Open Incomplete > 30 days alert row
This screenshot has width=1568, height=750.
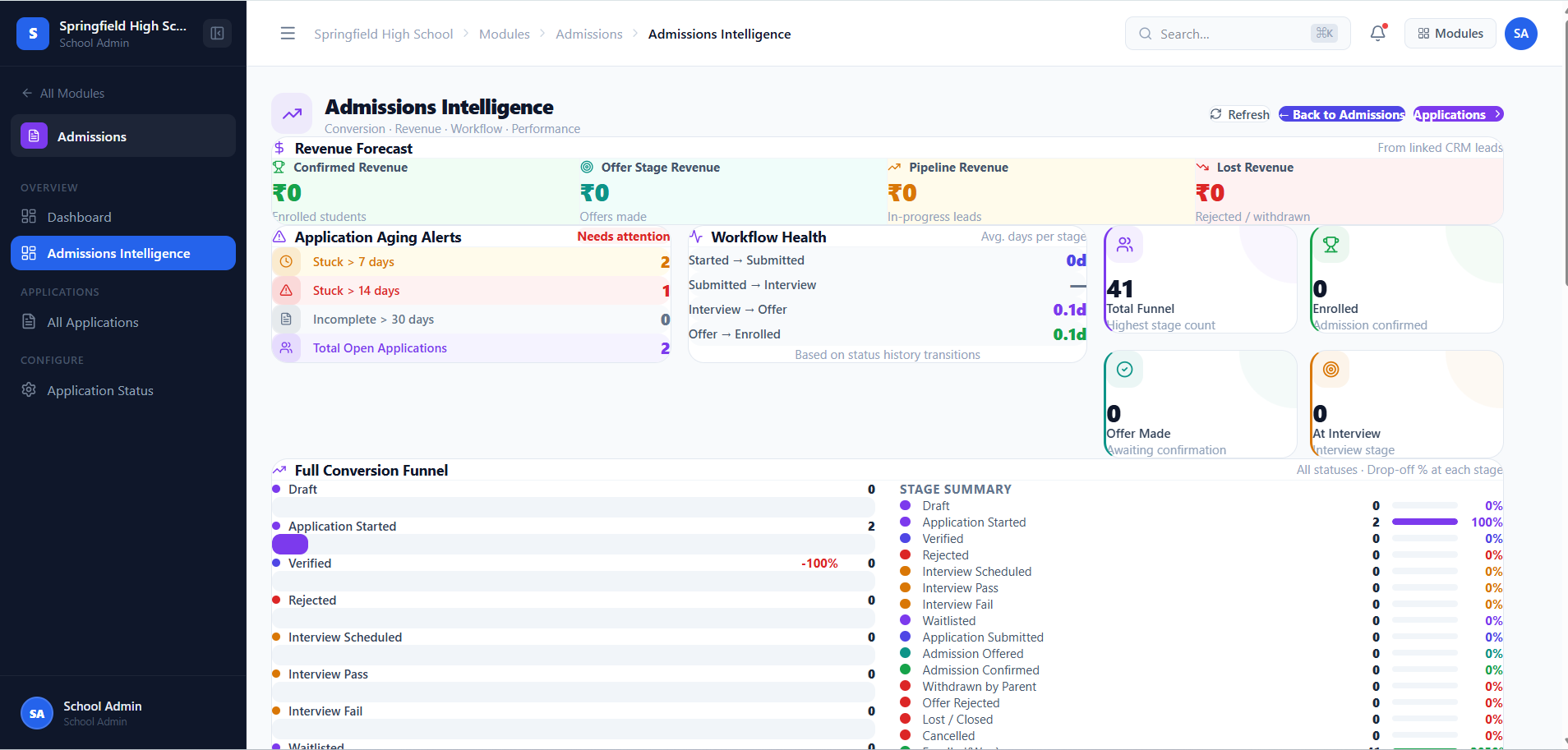click(x=471, y=319)
